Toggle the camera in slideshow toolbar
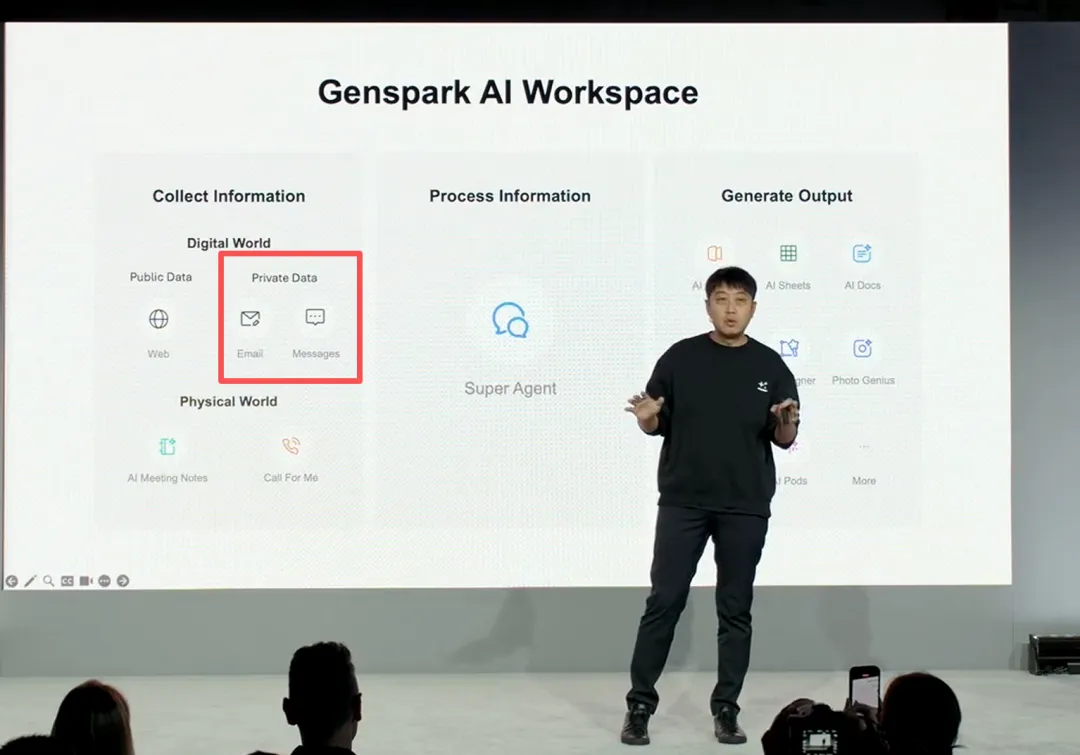This screenshot has width=1080, height=755. tap(86, 581)
